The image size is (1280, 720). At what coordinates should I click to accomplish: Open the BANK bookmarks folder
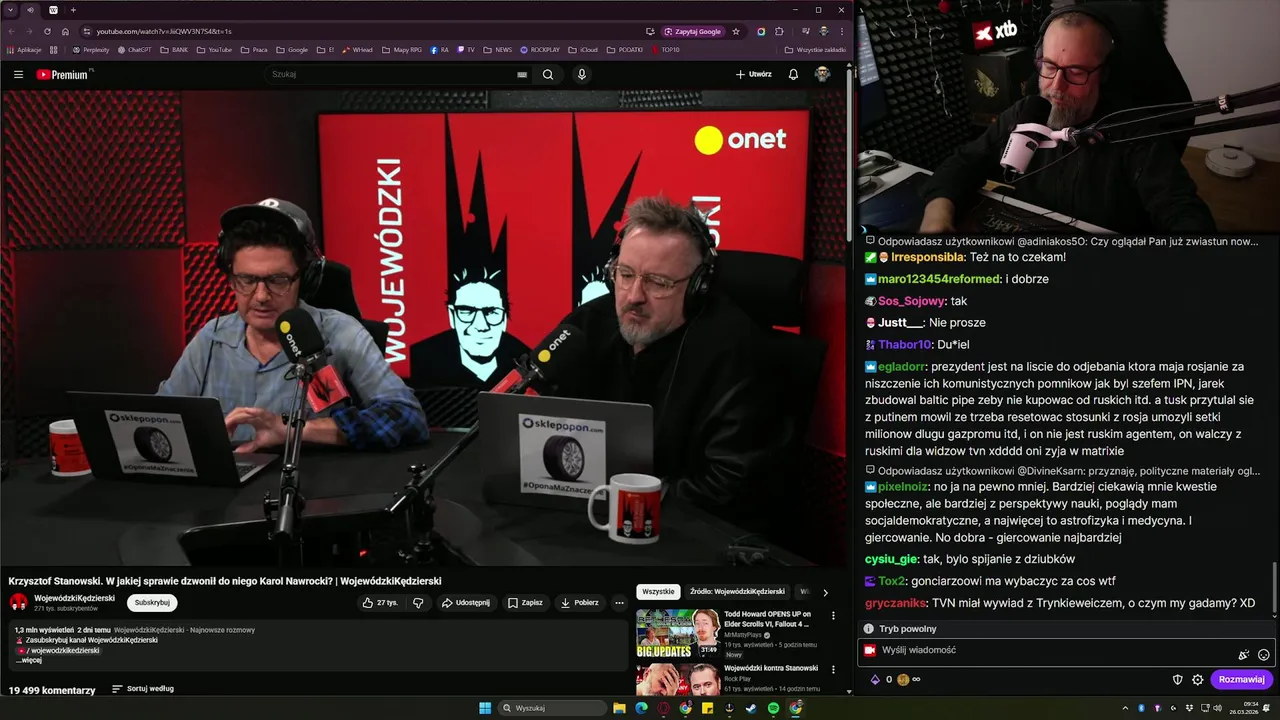174,50
